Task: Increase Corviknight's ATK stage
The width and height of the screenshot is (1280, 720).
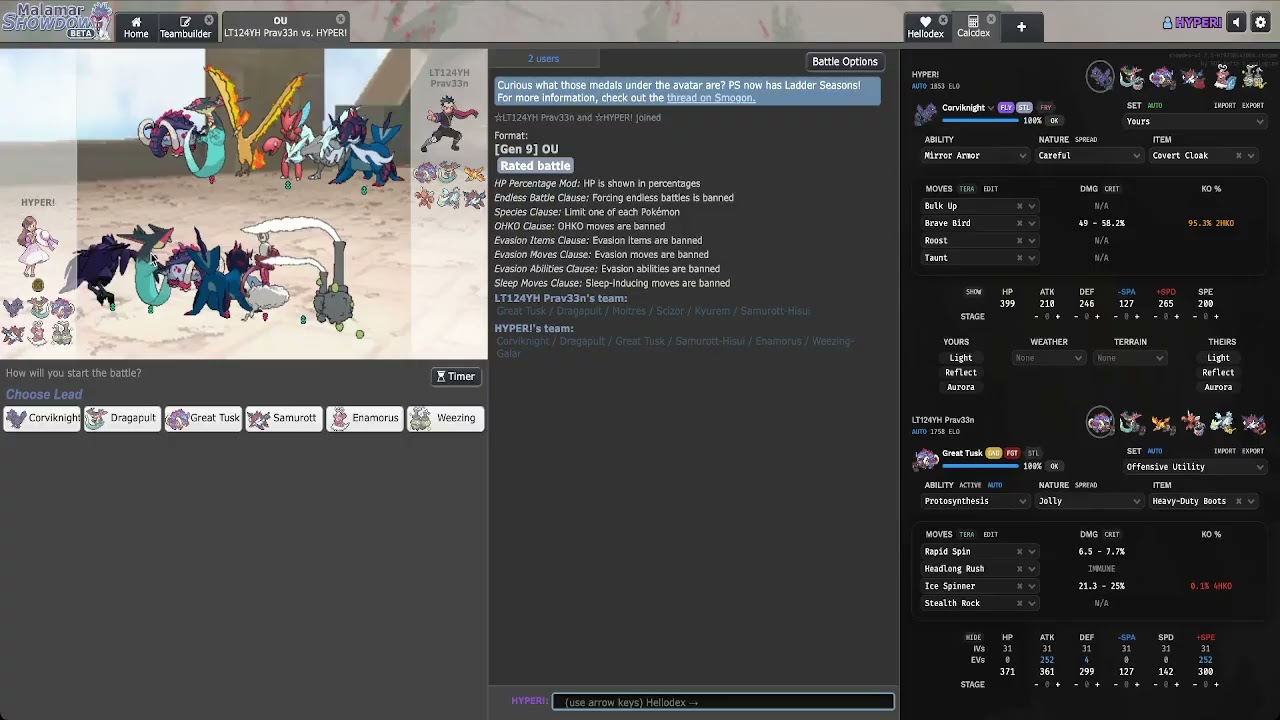Action: (1057, 317)
